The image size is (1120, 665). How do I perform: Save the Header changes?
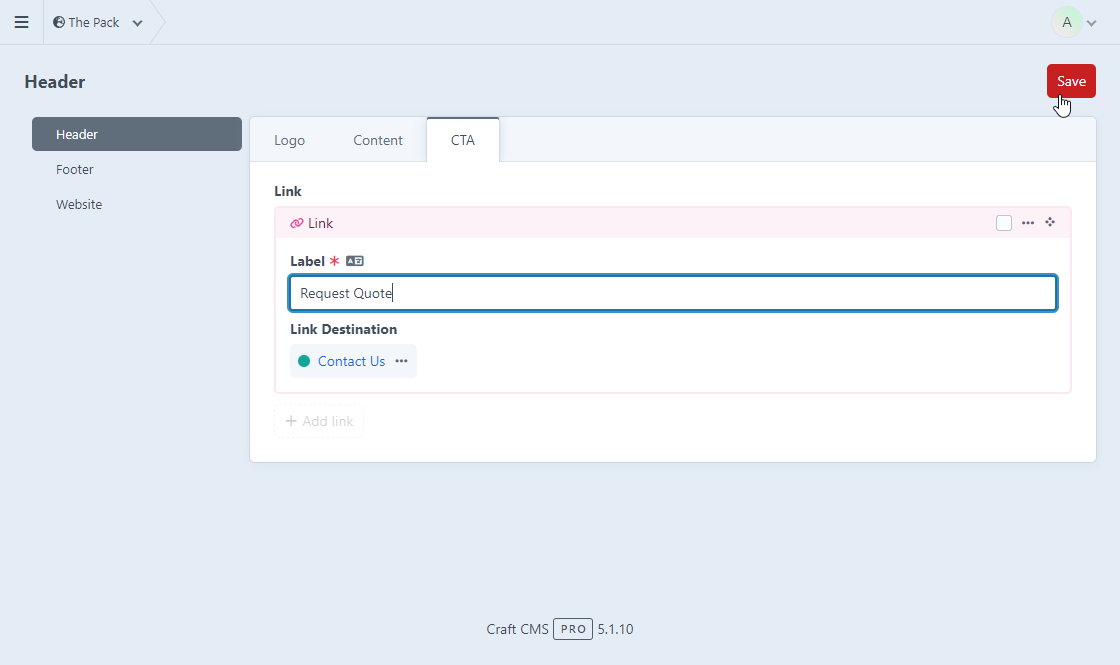[1070, 81]
